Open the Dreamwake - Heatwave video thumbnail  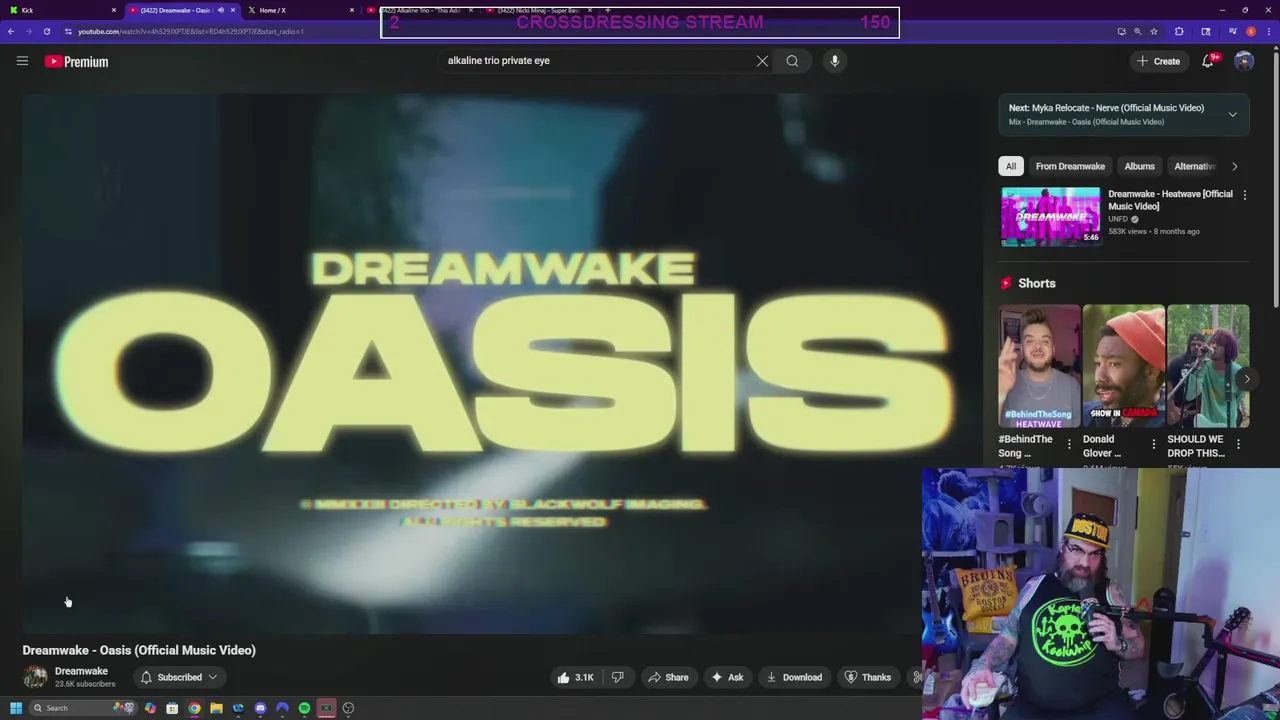(1051, 216)
